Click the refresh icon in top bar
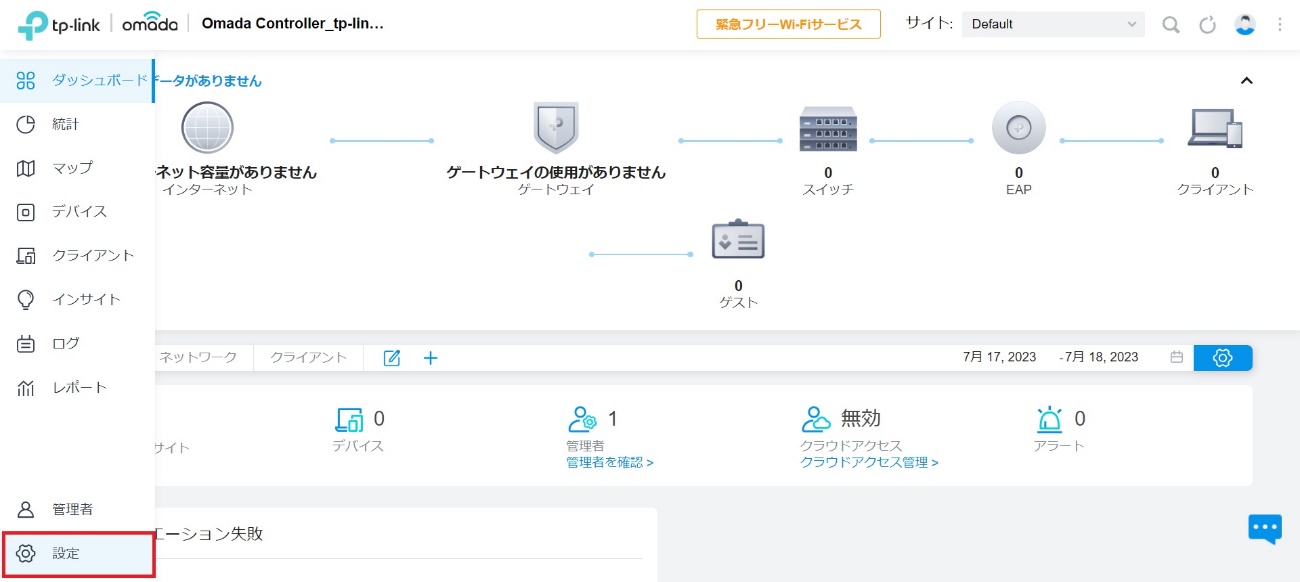The width and height of the screenshot is (1300, 582). click(1207, 25)
